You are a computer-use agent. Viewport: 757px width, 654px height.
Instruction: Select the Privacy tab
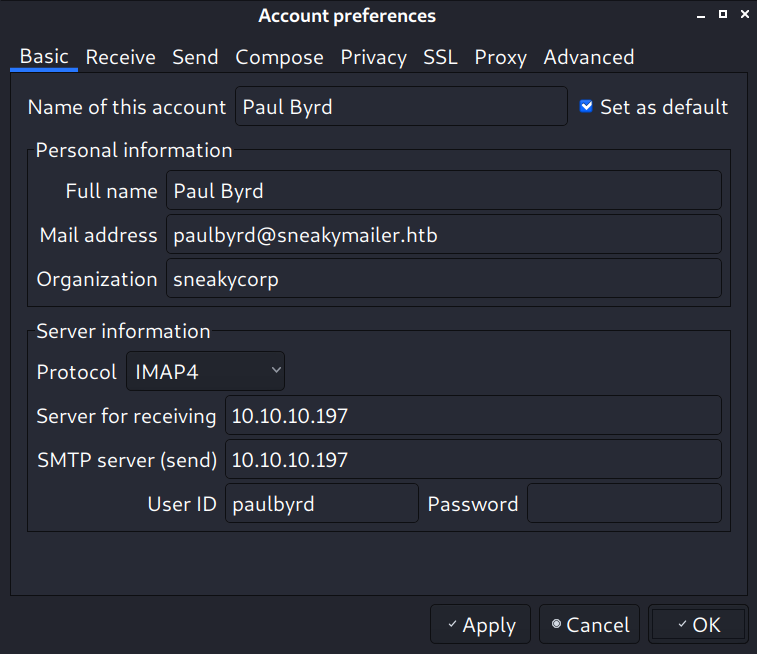click(373, 57)
